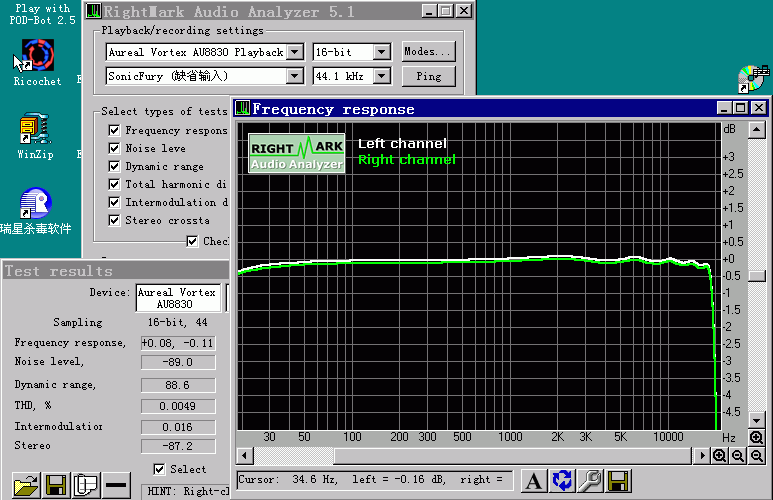This screenshot has height=500, width=773.
Task: Click the horizontal scrollbar left arrow under graph
Action: [245, 456]
